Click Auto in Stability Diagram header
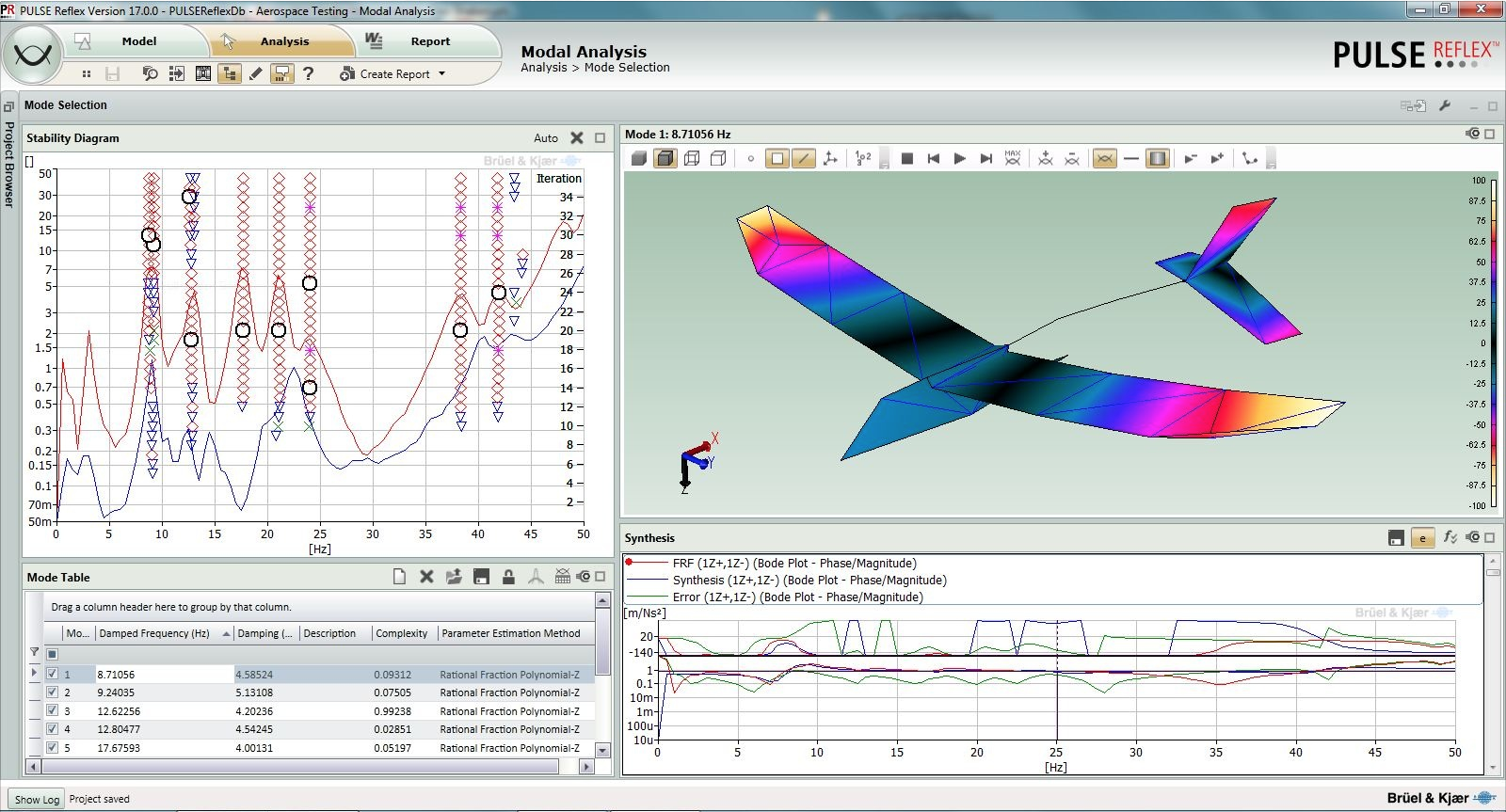 point(545,138)
